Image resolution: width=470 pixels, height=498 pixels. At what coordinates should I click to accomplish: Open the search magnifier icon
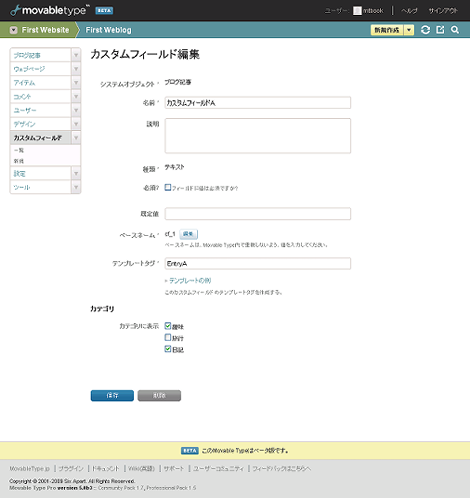click(455, 30)
